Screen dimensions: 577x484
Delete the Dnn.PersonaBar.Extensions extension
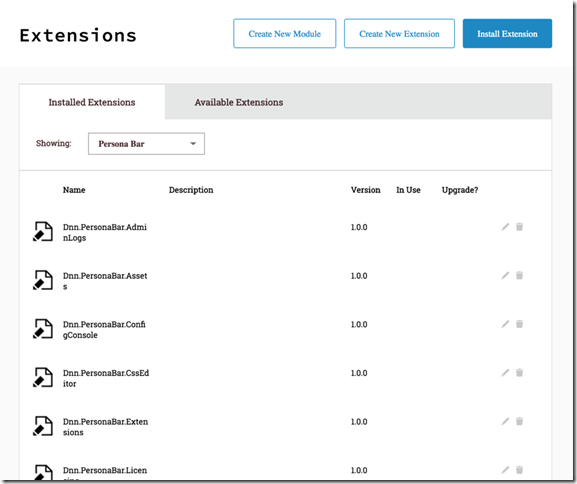[519, 421]
